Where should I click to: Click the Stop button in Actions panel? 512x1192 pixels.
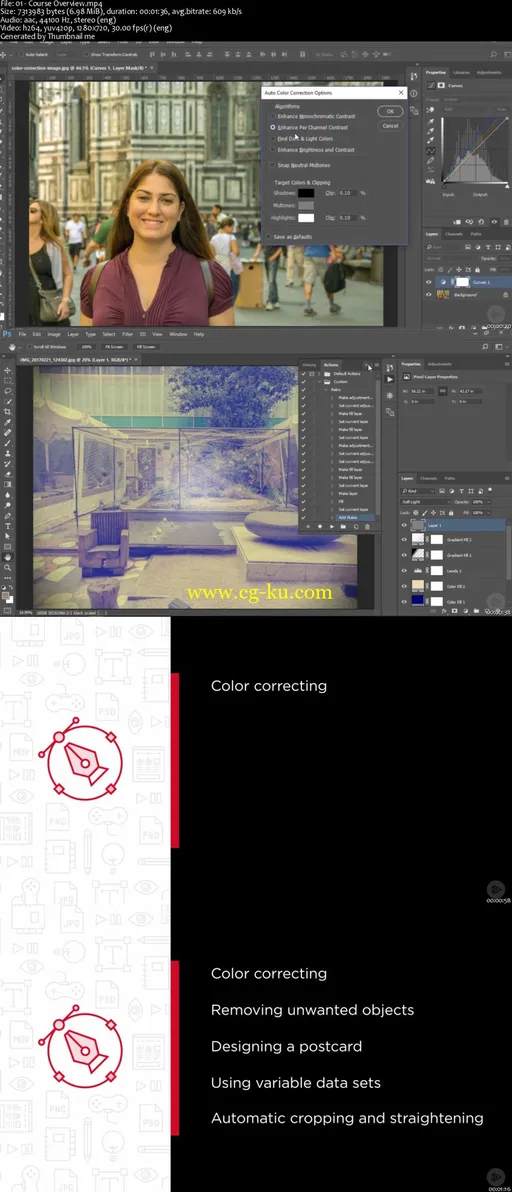pos(308,526)
